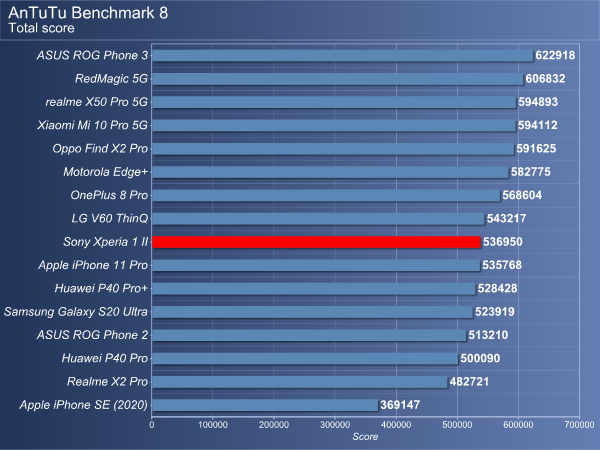
Task: Click the score value 594893
Action: click(x=538, y=102)
